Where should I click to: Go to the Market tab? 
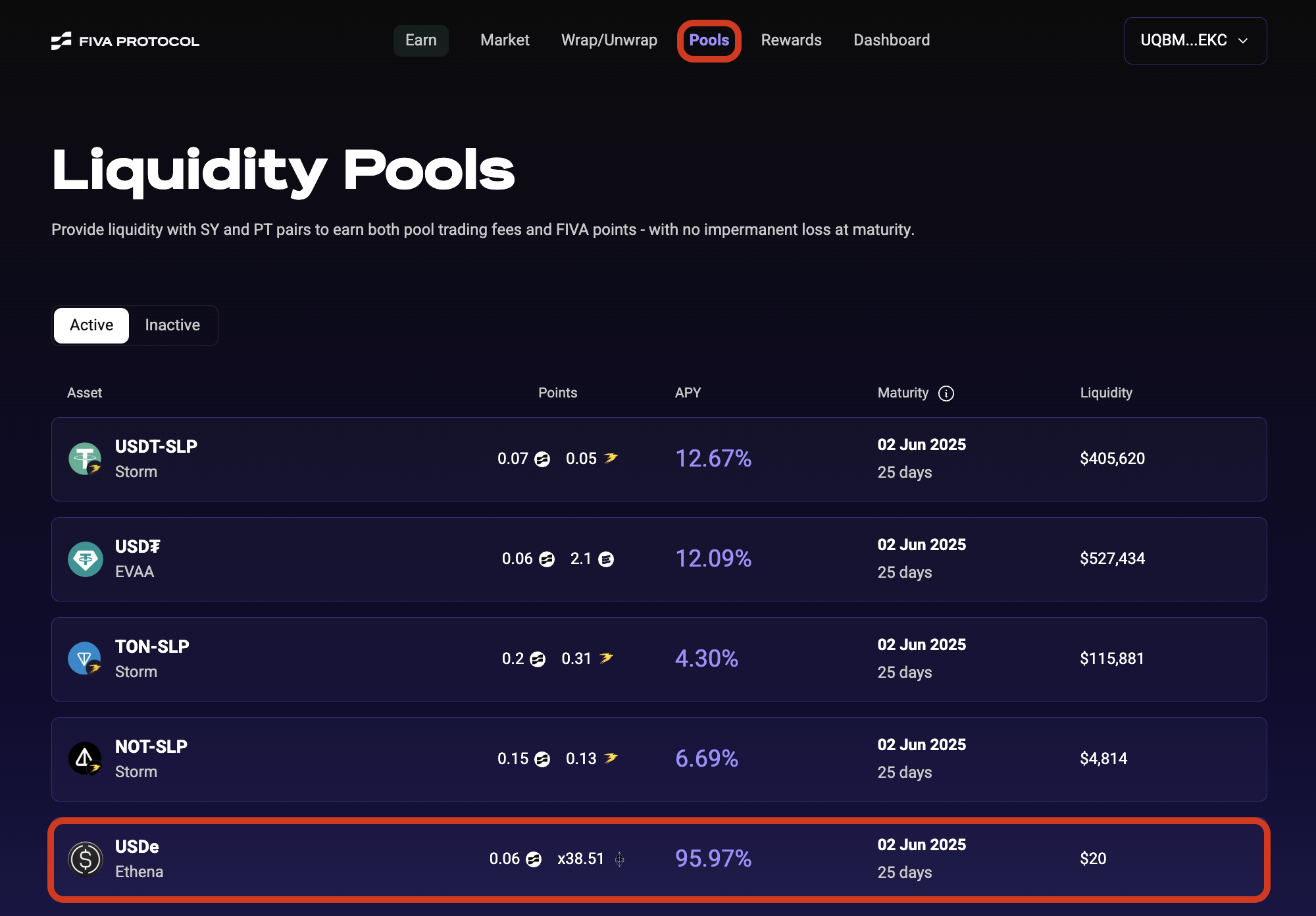(x=505, y=40)
